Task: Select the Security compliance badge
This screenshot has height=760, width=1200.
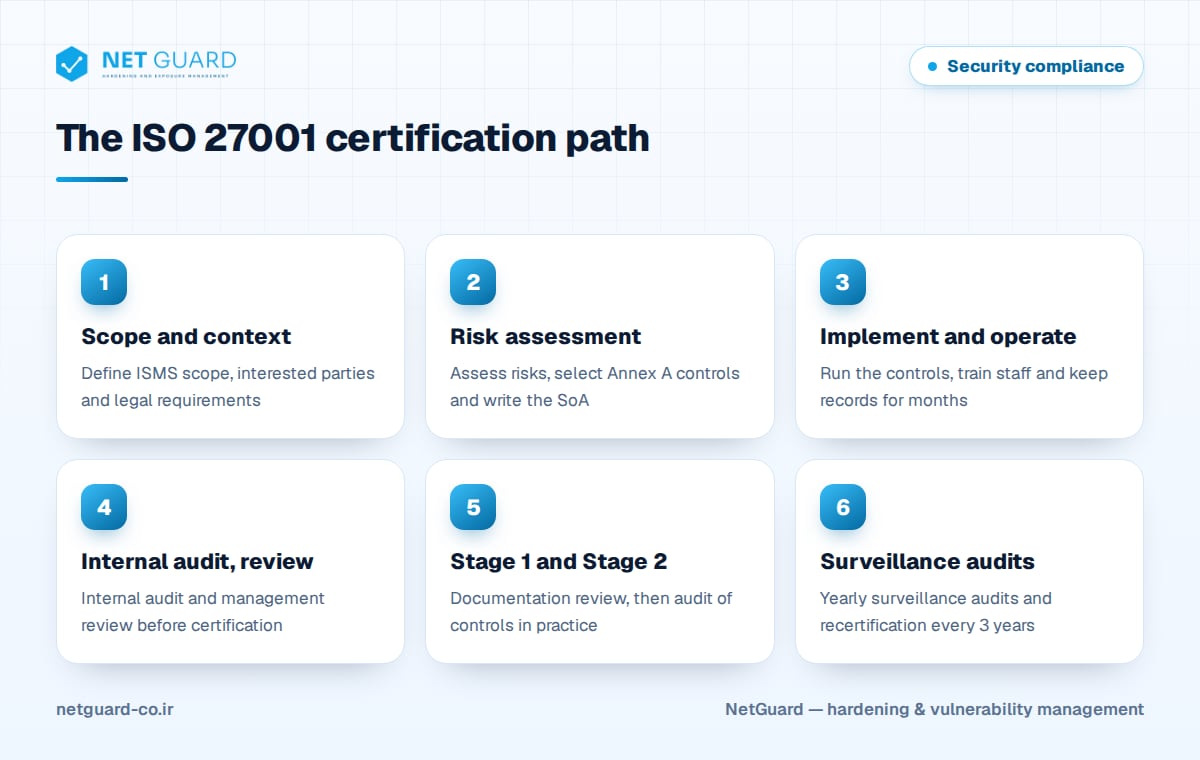Action: (x=1026, y=66)
